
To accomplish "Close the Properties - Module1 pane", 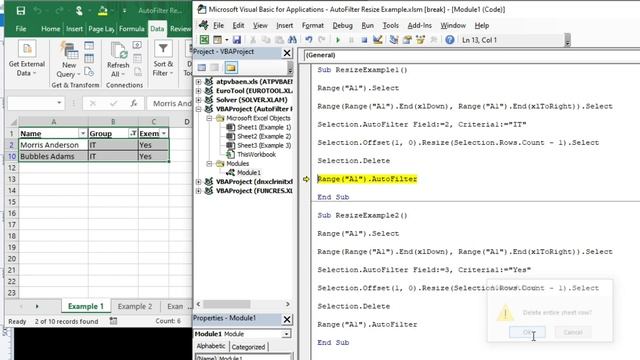I will pos(287,319).
